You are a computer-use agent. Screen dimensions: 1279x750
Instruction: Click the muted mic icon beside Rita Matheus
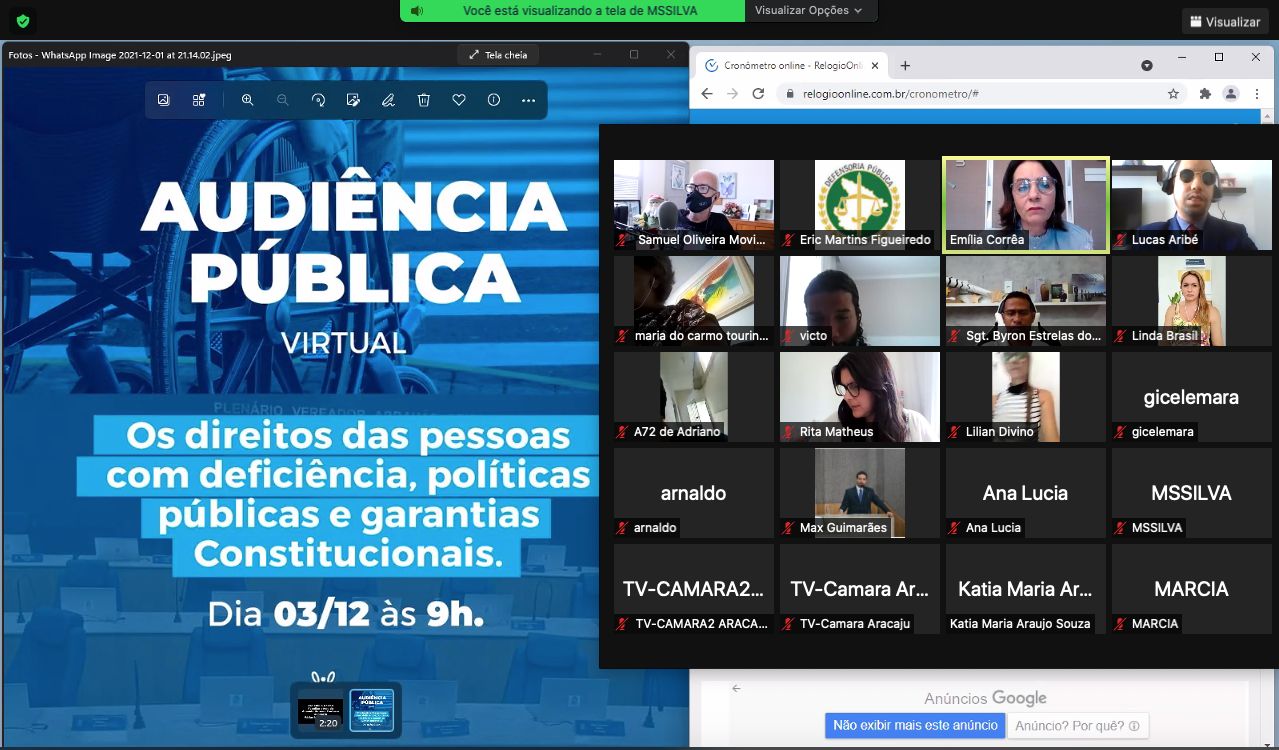pyautogui.click(x=789, y=432)
